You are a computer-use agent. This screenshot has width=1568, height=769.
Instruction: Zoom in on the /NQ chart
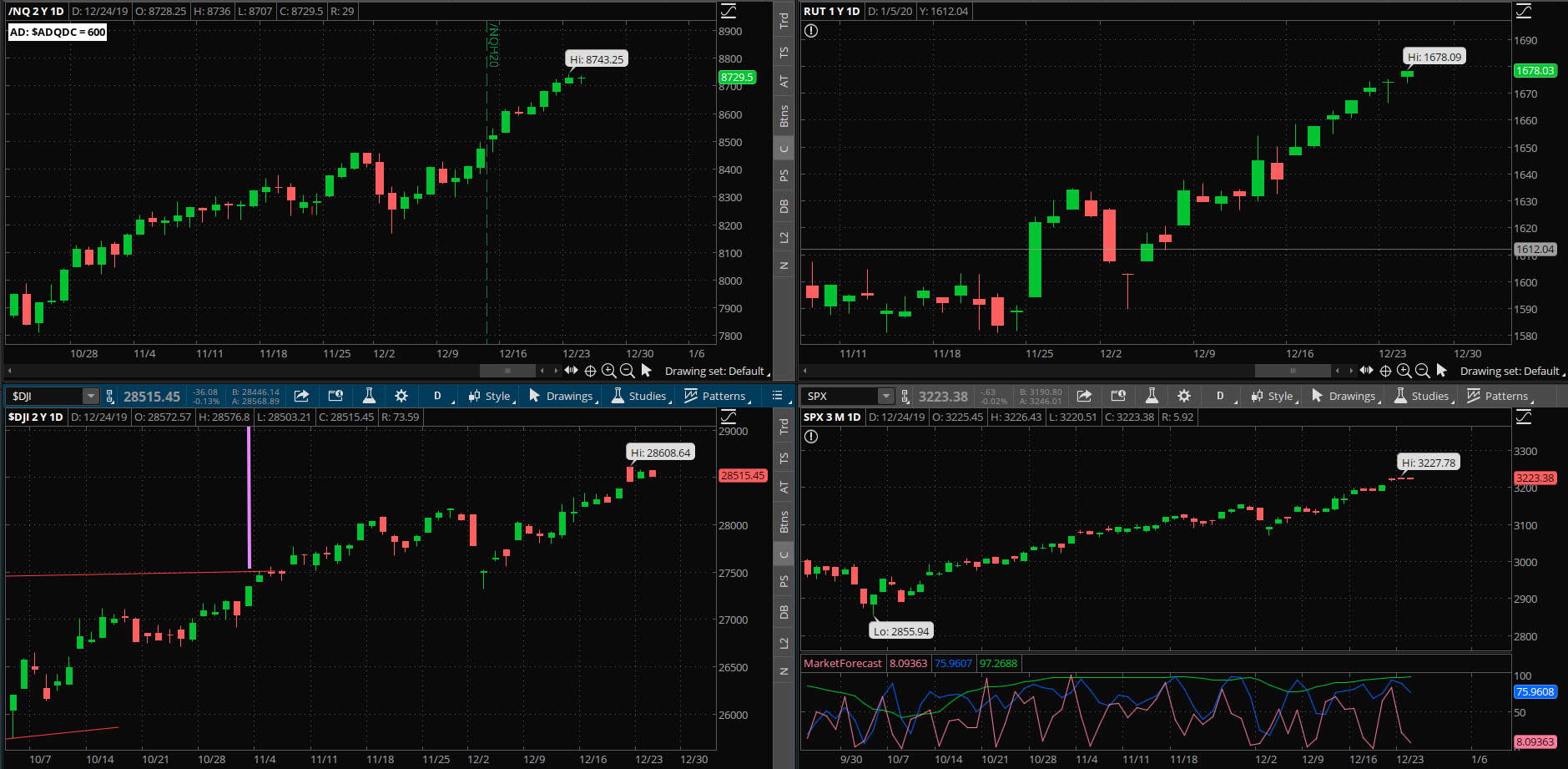click(609, 371)
